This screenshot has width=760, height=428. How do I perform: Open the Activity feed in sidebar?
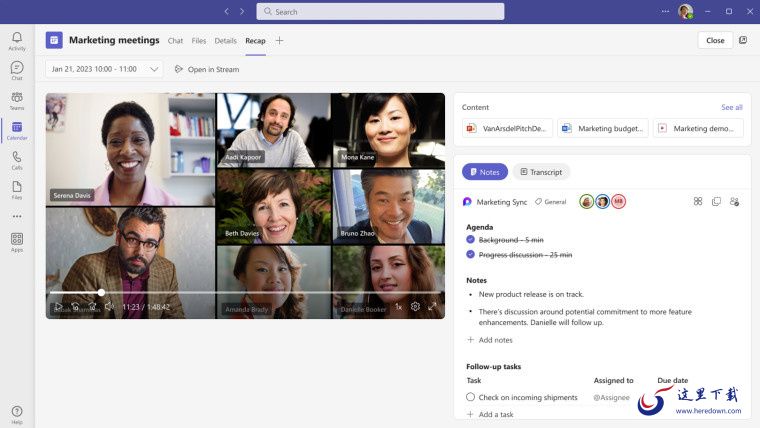tap(17, 41)
